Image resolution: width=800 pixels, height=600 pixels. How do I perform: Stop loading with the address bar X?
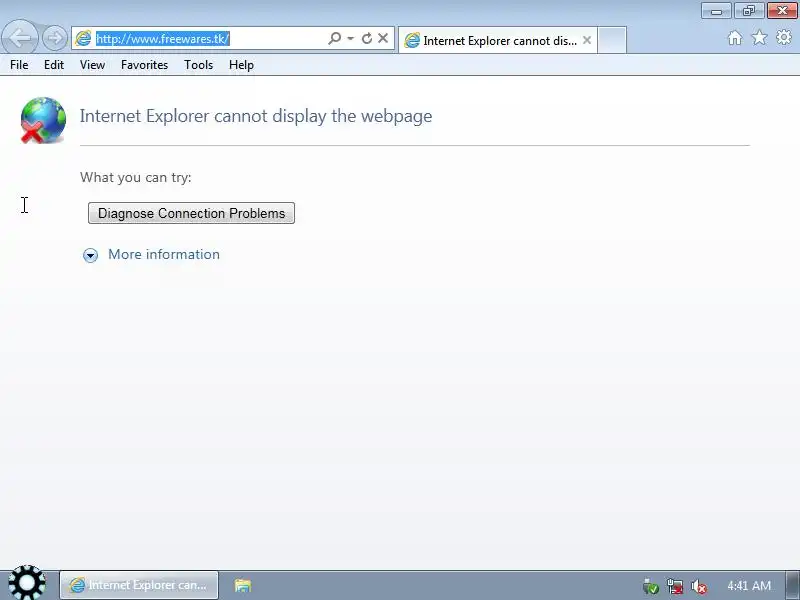tap(383, 38)
